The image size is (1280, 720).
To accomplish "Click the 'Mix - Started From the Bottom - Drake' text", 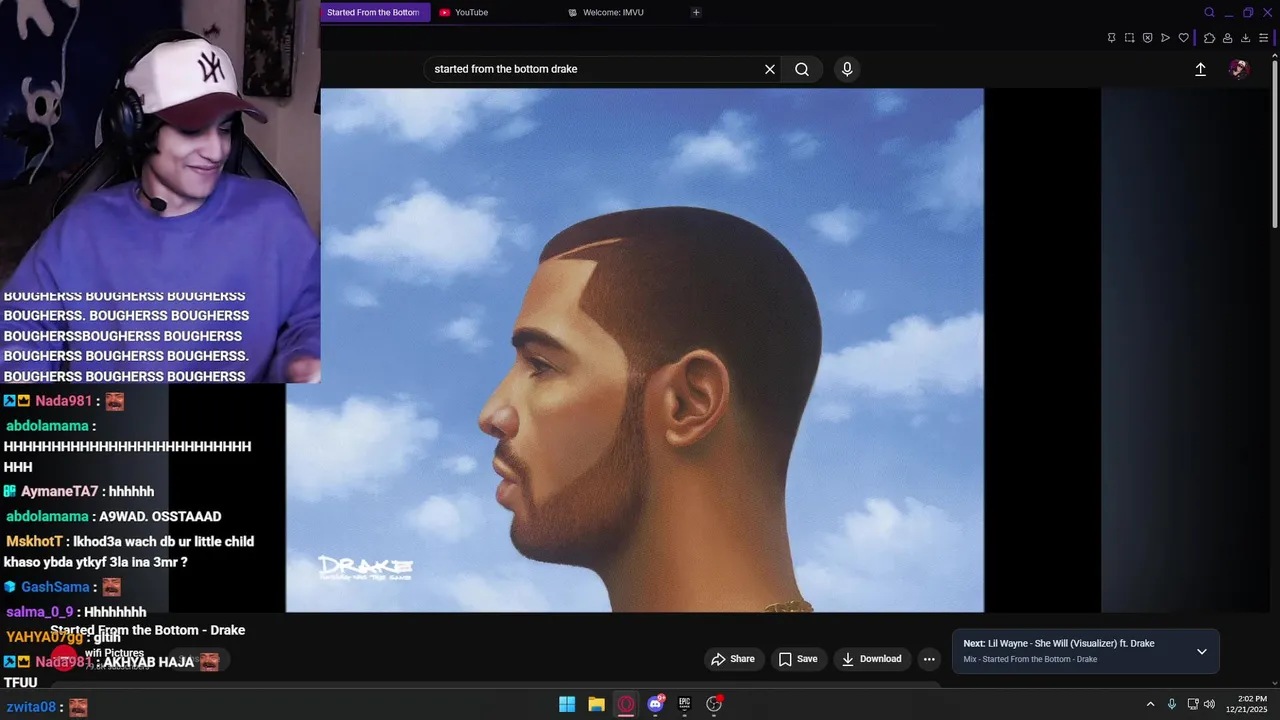I will pyautogui.click(x=1030, y=660).
